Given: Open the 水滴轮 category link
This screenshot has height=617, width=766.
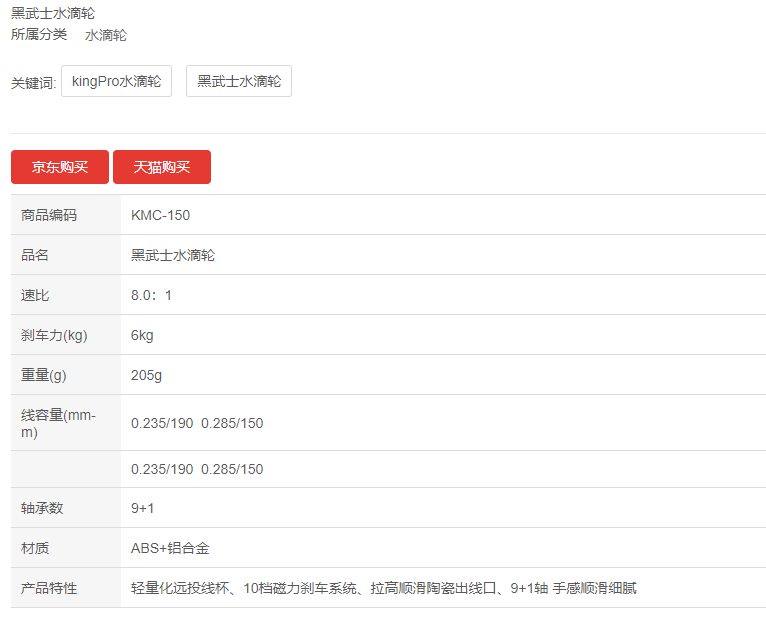Looking at the screenshot, I should click(x=106, y=35).
